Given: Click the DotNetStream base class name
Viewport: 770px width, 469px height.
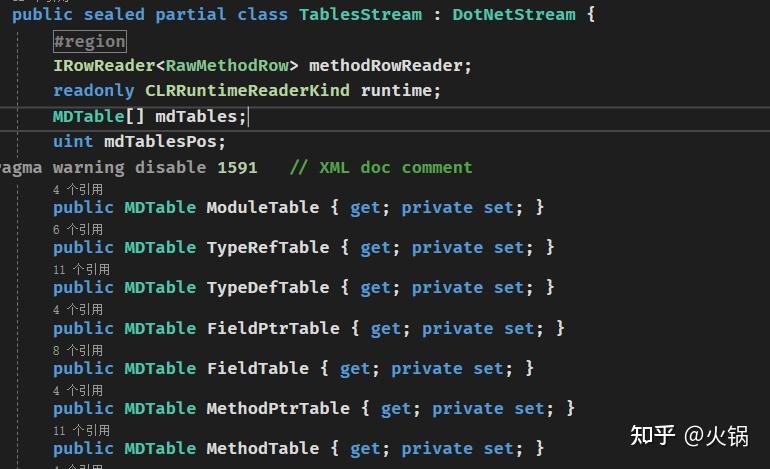Looking at the screenshot, I should [514, 15].
